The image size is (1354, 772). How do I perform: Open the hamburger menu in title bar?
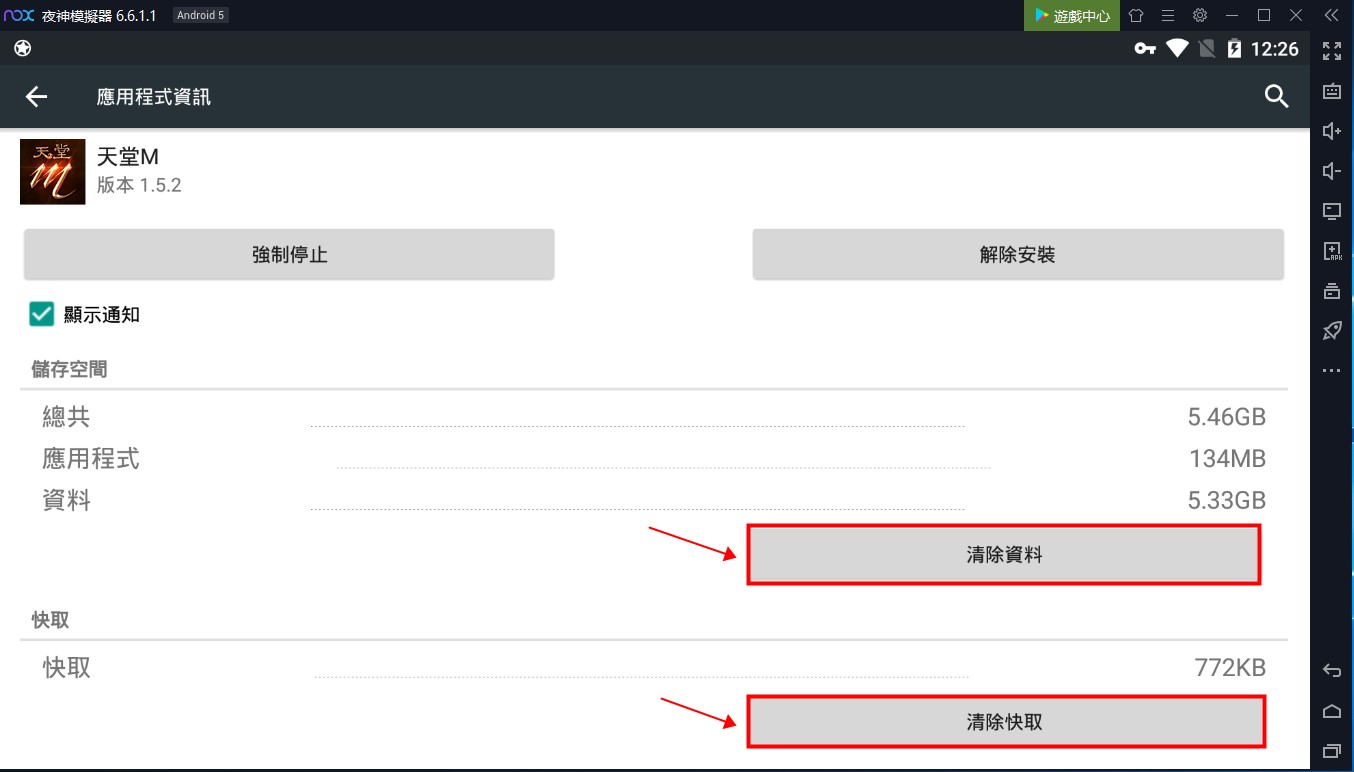tap(1168, 15)
